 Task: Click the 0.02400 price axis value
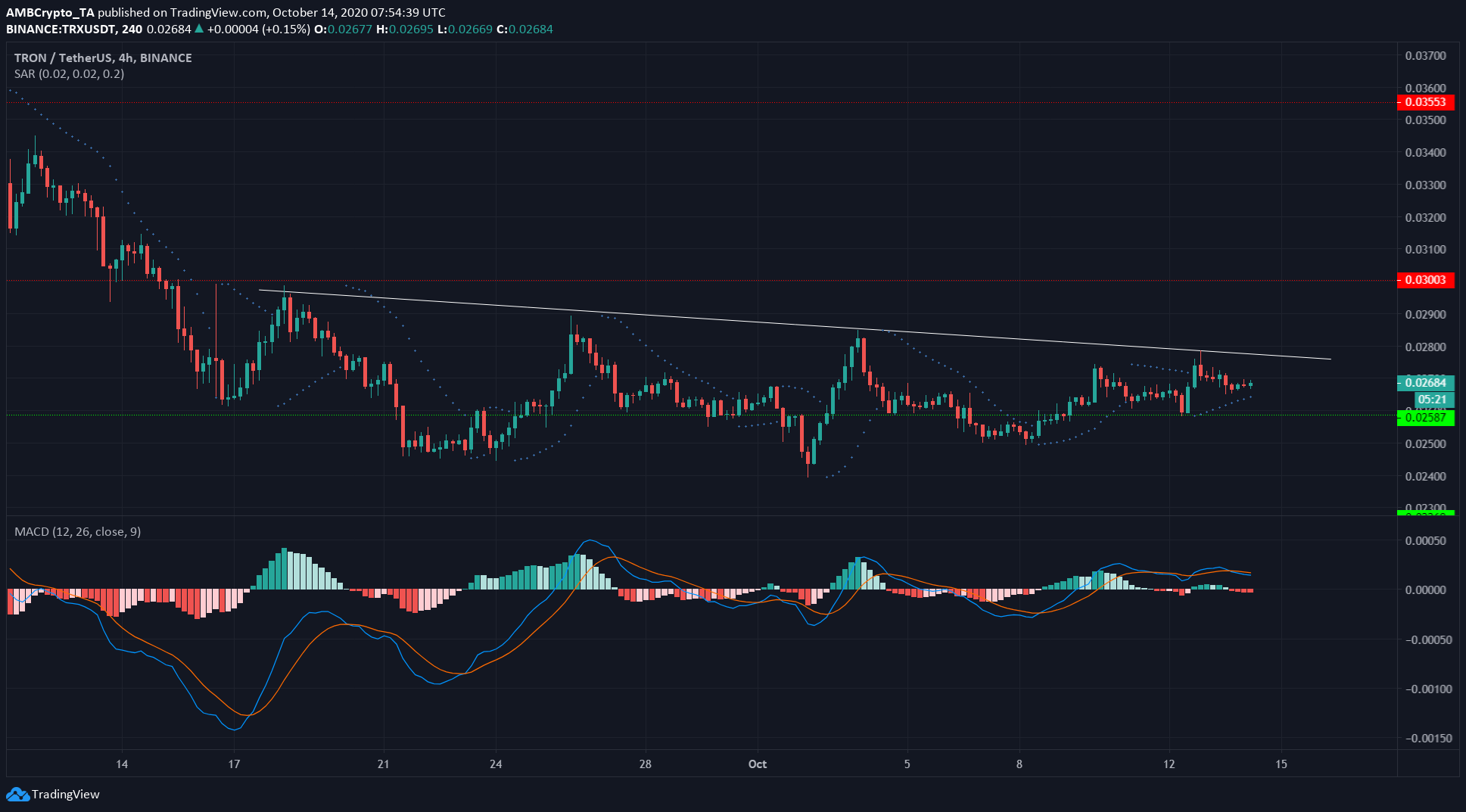(1425, 477)
